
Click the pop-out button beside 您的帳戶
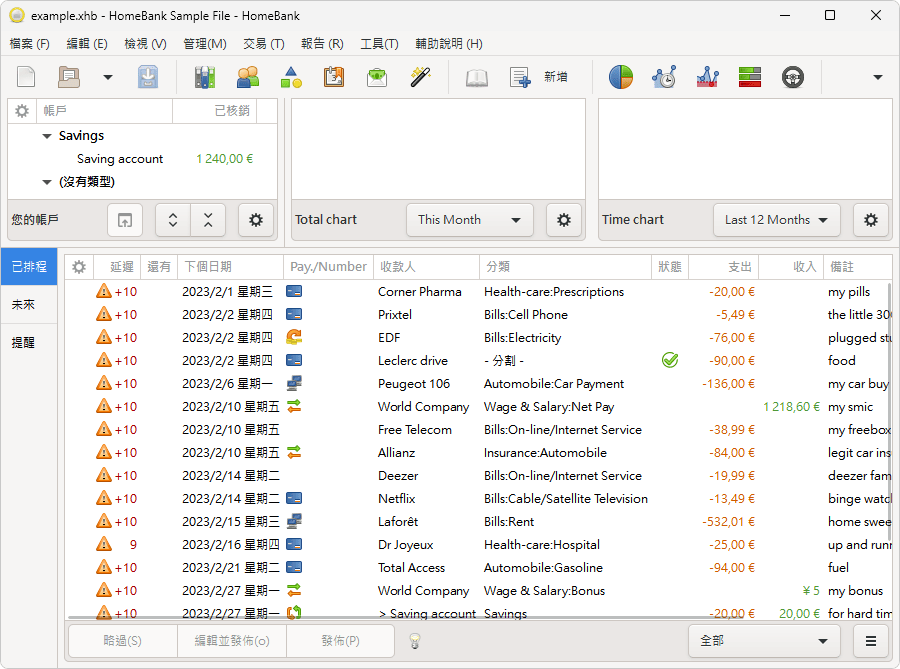pyautogui.click(x=125, y=220)
